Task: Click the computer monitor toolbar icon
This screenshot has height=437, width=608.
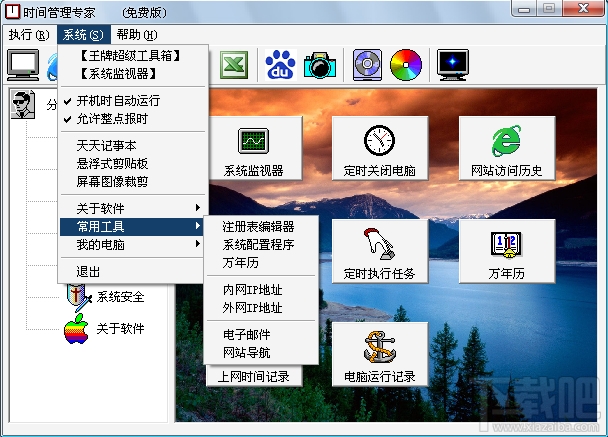Action: coord(23,65)
